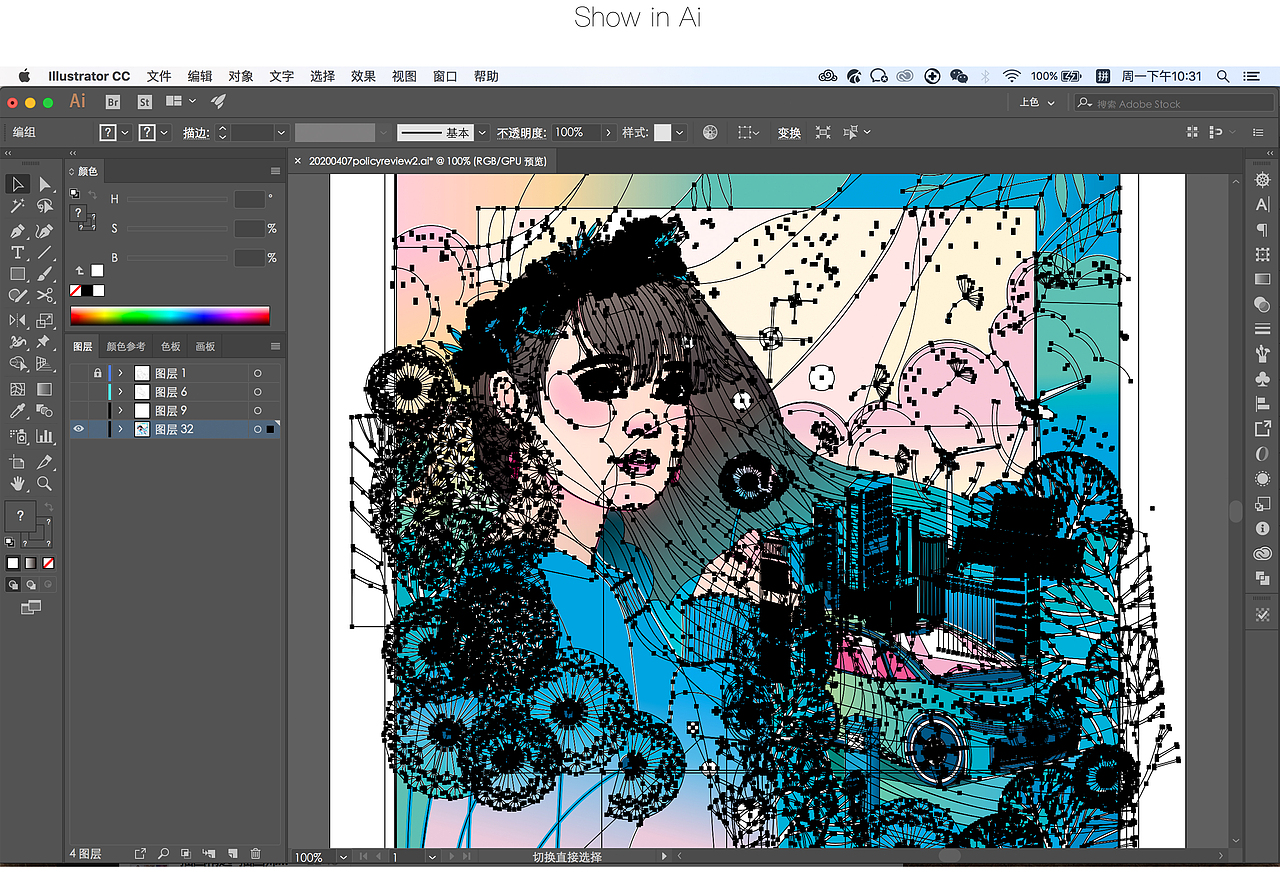This screenshot has width=1280, height=878.
Task: Toggle visibility of layer 图层 9
Action: pyautogui.click(x=79, y=410)
